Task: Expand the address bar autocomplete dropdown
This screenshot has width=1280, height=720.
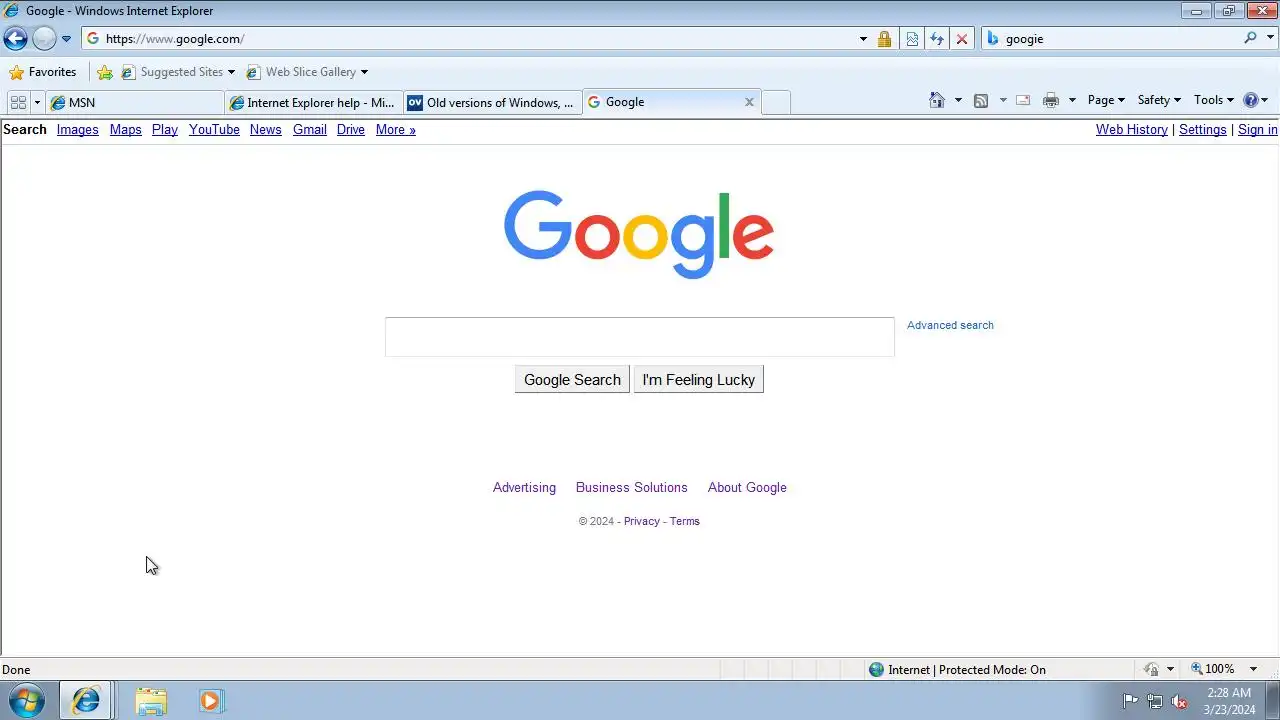Action: [863, 39]
